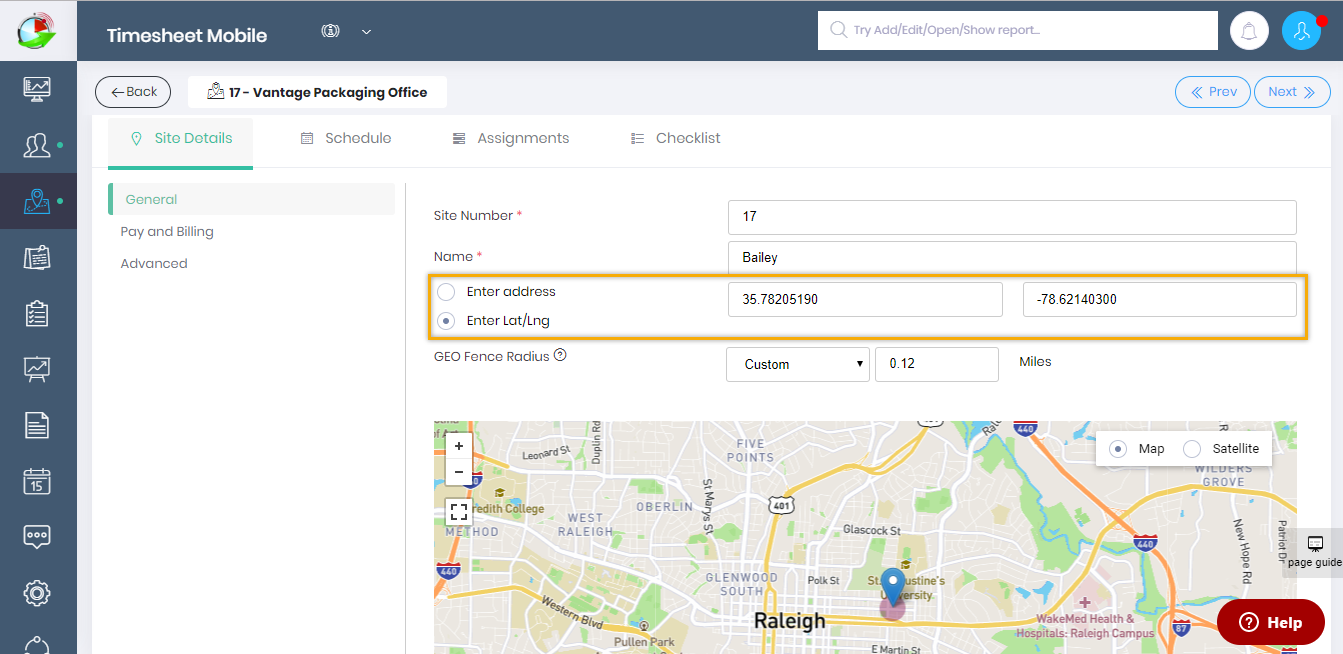The width and height of the screenshot is (1343, 654).
Task: Click the OBERLIN label on map
Action: 664,507
